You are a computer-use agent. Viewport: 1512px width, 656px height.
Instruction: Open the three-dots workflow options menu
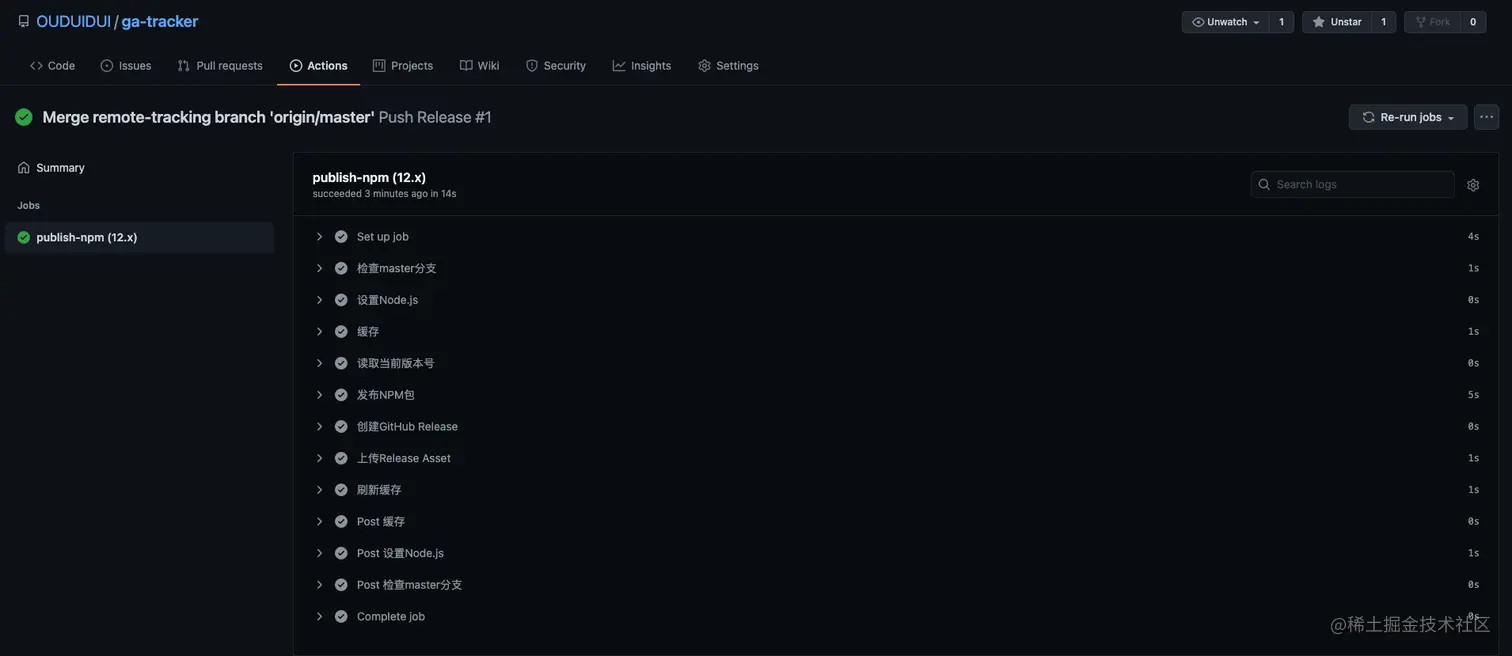coord(1487,117)
